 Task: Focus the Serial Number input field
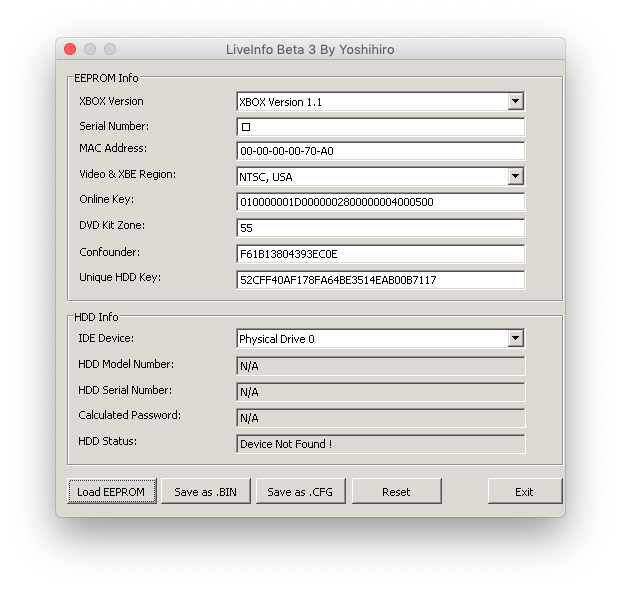[381, 127]
